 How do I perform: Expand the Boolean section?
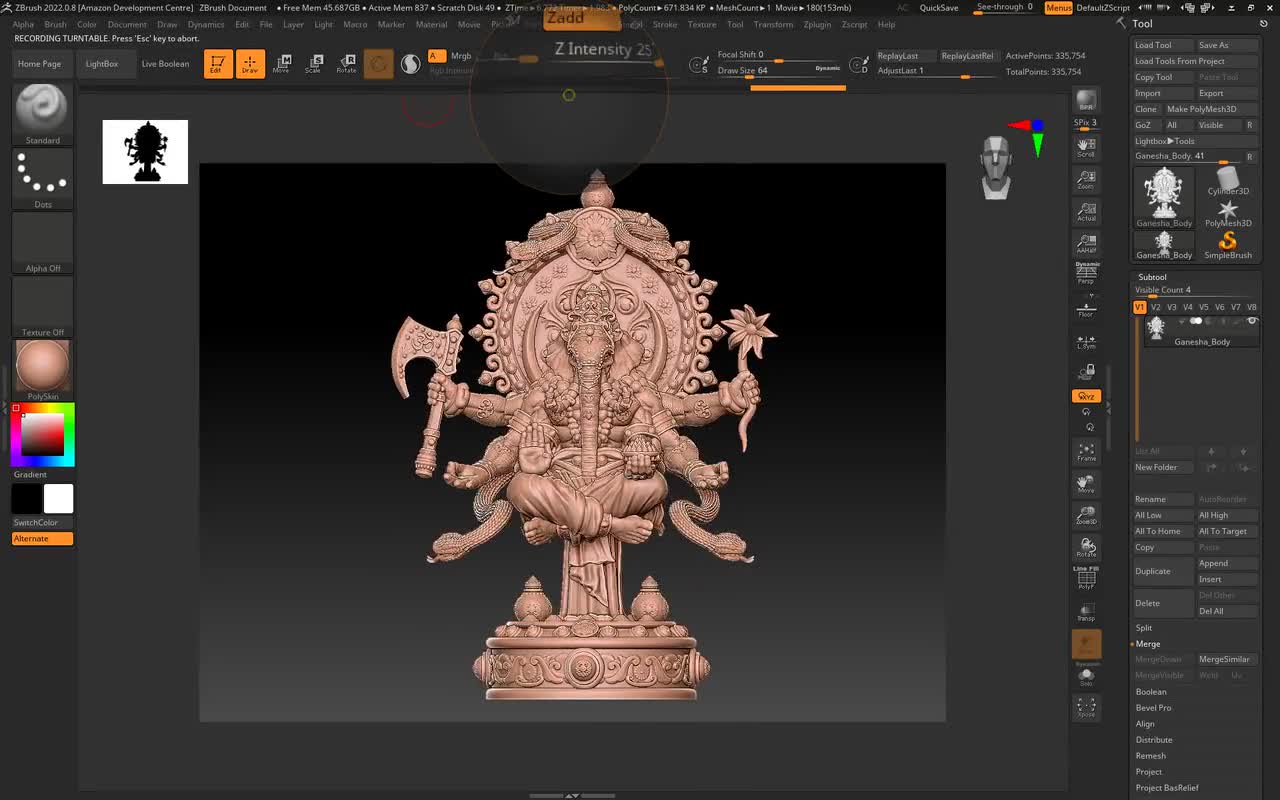click(x=1151, y=692)
